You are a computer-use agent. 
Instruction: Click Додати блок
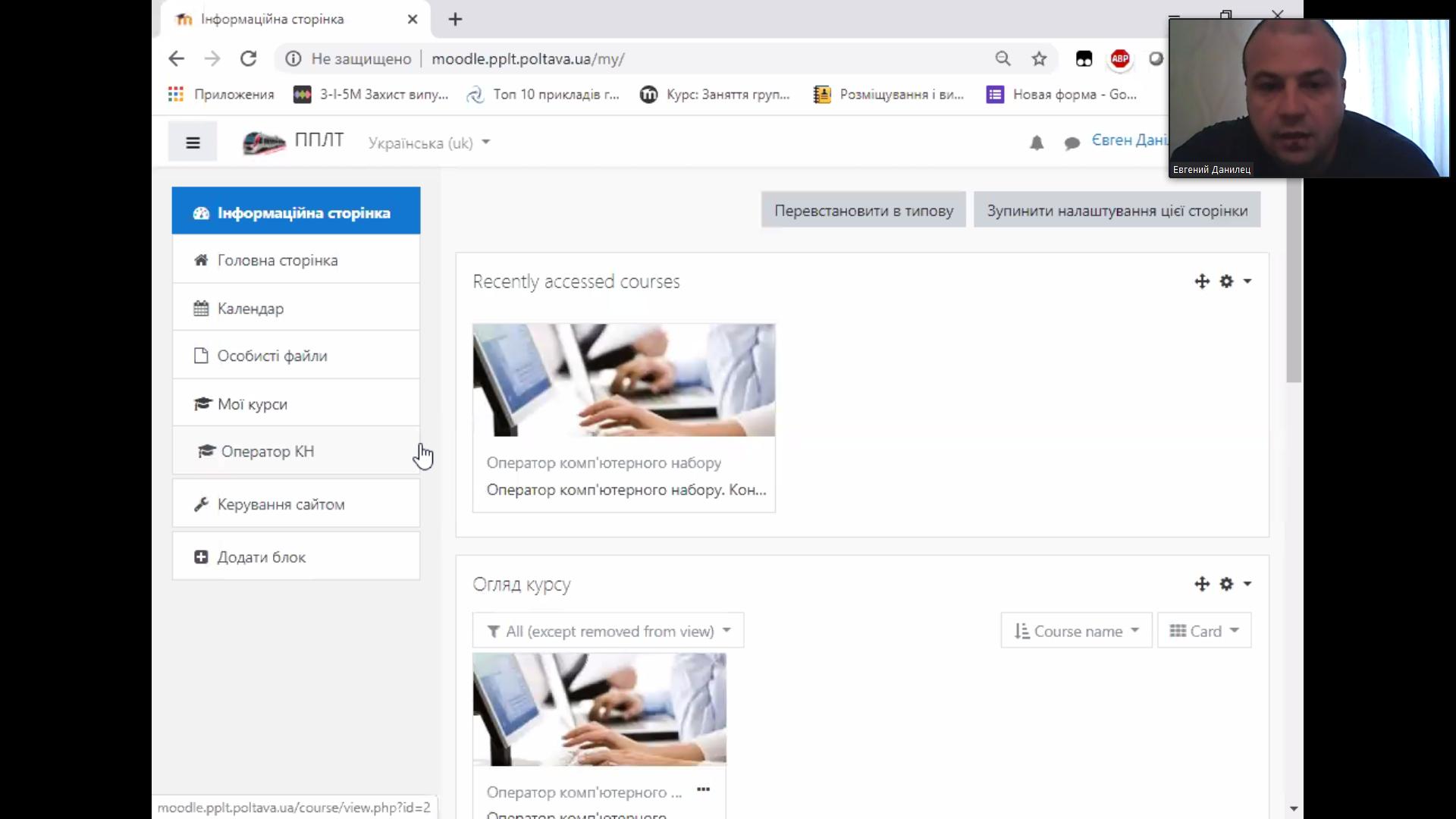point(296,557)
